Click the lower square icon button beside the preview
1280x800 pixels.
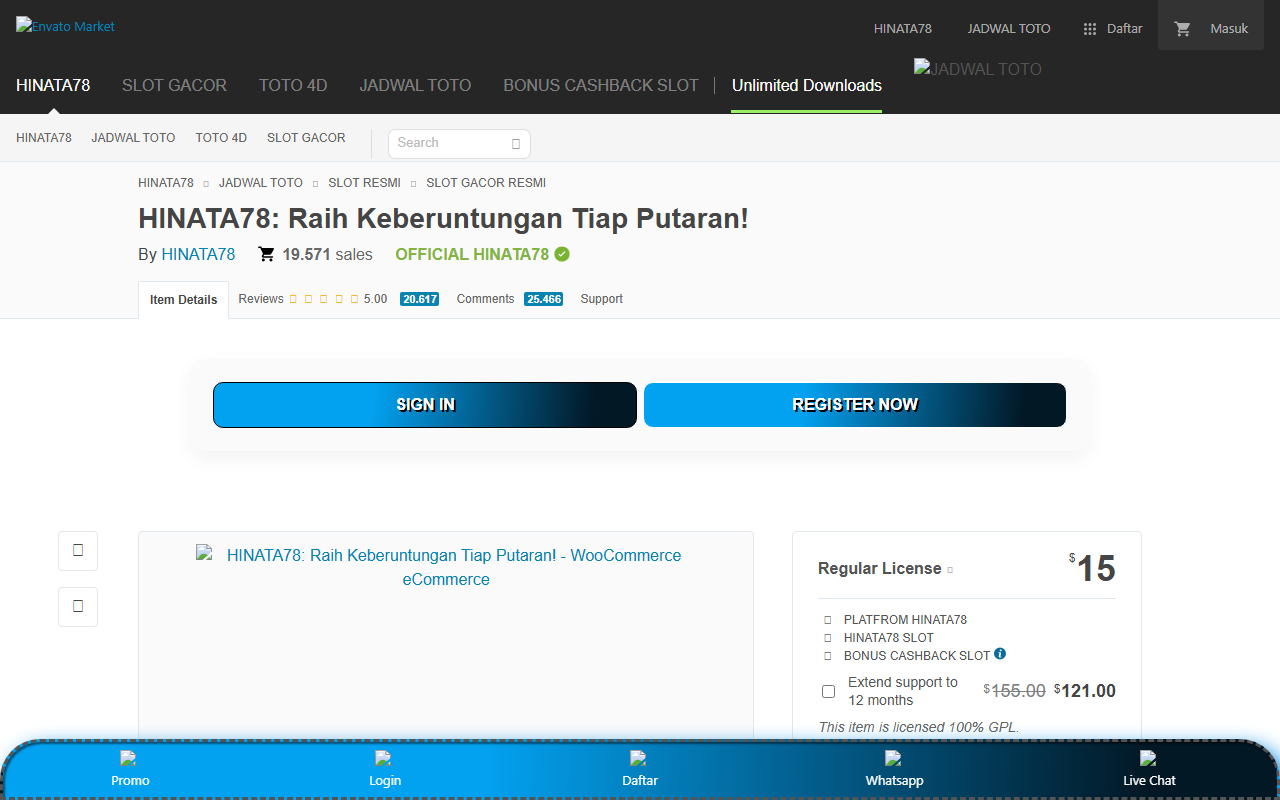click(x=78, y=607)
